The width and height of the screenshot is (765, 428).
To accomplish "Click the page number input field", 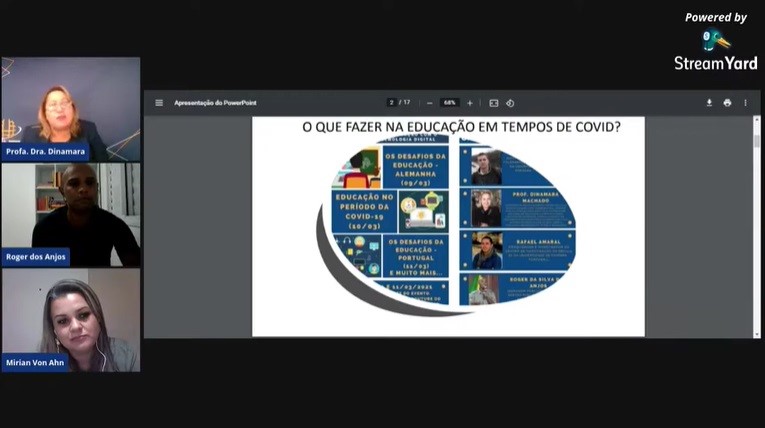I will coord(392,103).
